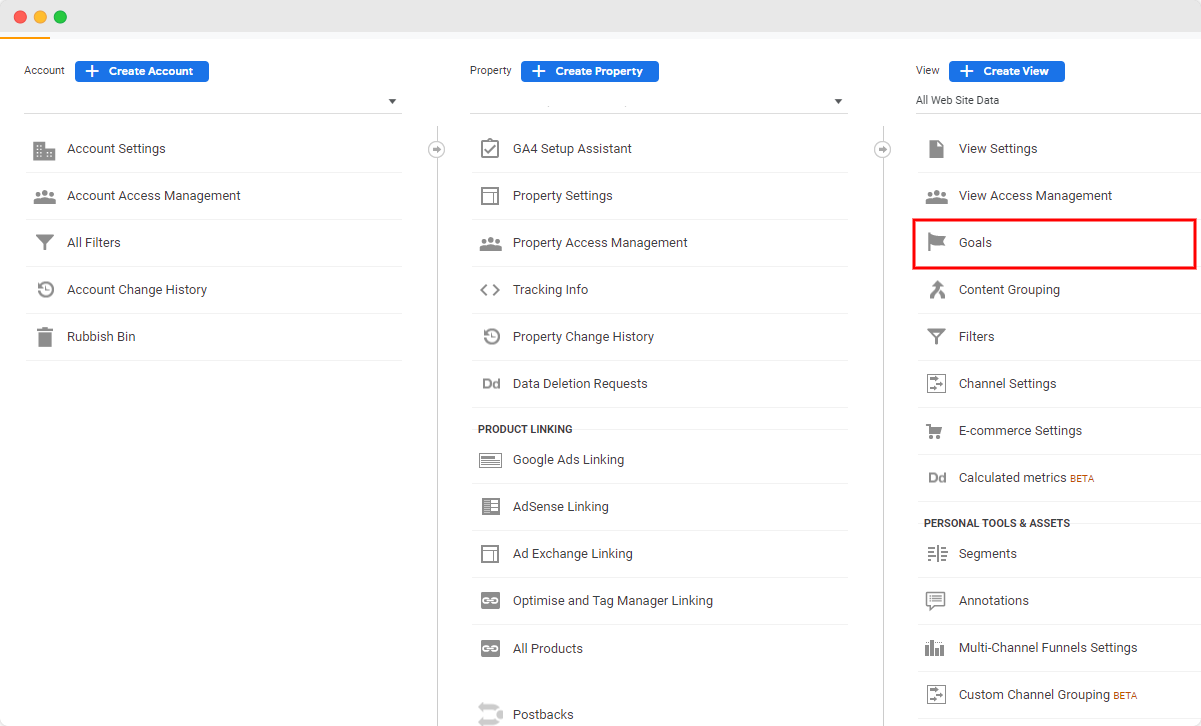Click the All Filters funnel icon

point(44,242)
